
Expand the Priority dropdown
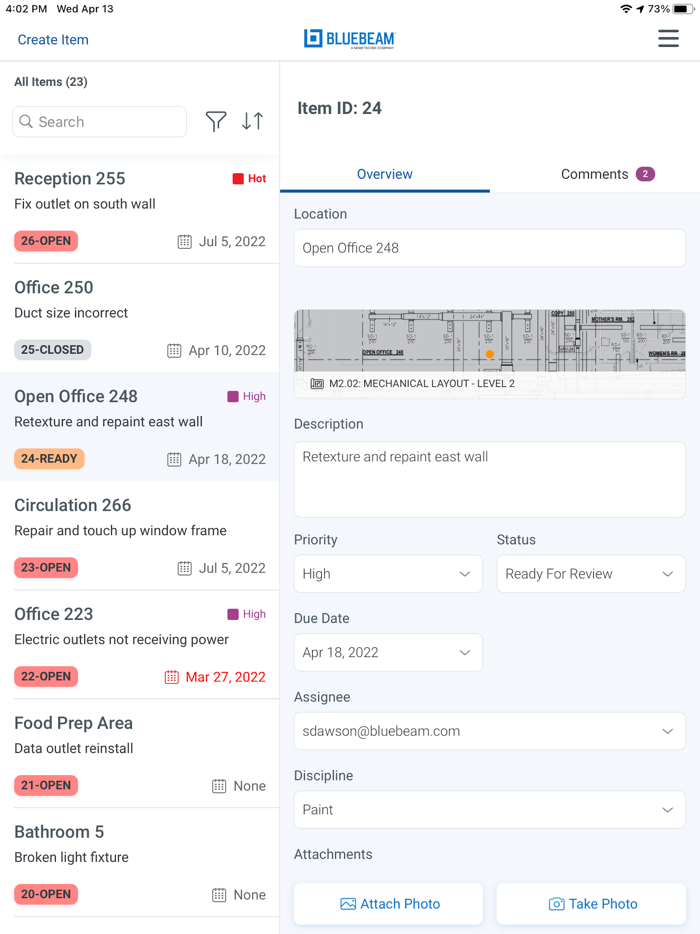pyautogui.click(x=388, y=574)
